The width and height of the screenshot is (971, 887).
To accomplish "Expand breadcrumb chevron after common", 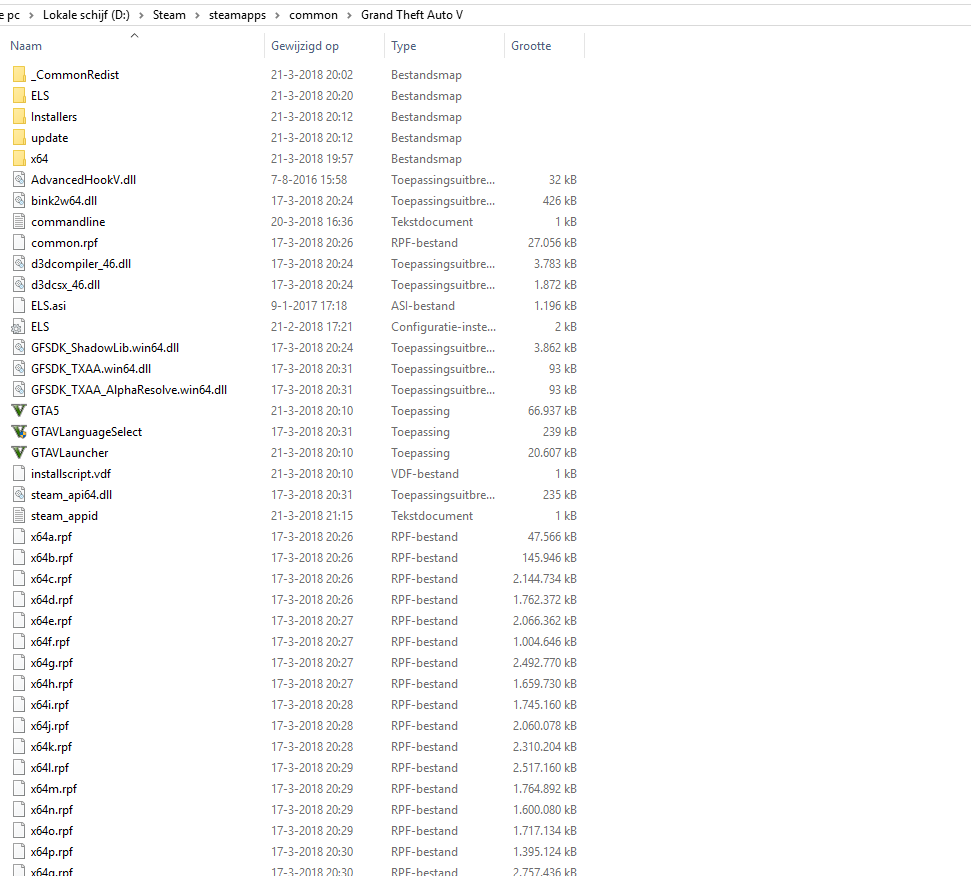I will (349, 15).
